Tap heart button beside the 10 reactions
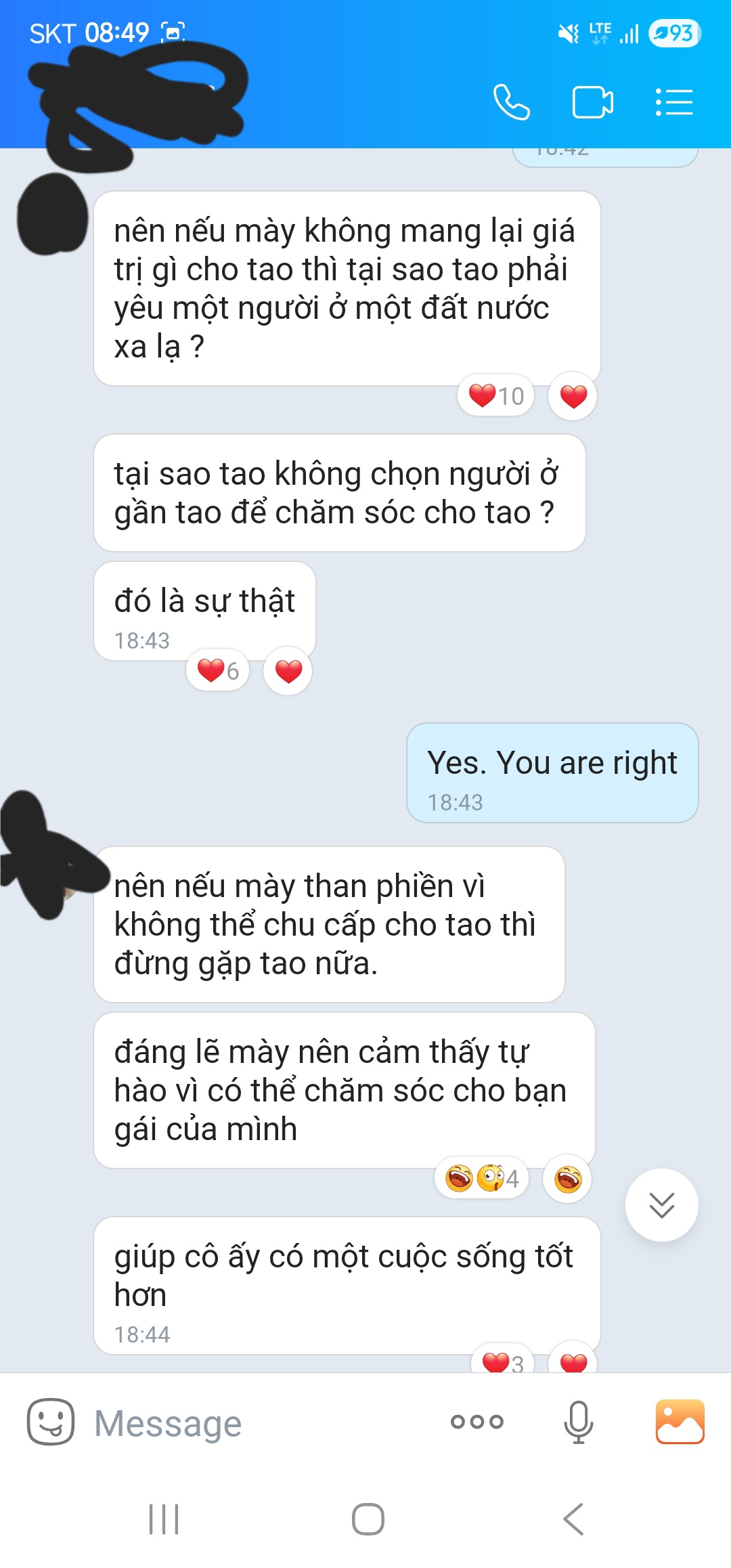This screenshot has height=1568, width=731. [573, 395]
